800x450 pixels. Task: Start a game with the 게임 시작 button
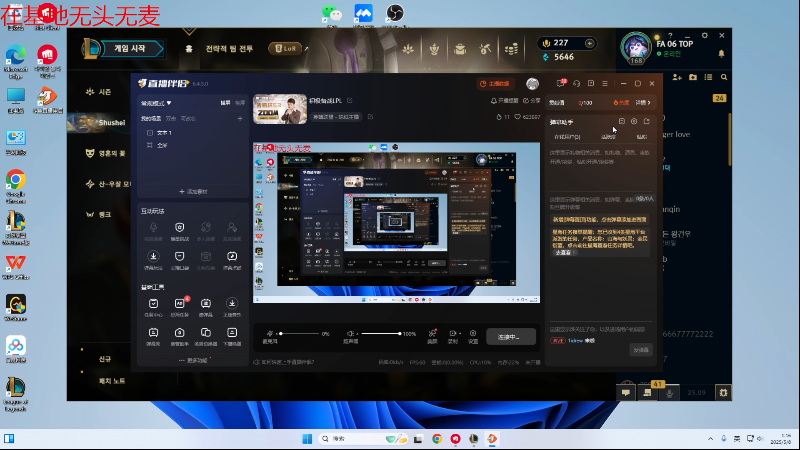click(131, 48)
